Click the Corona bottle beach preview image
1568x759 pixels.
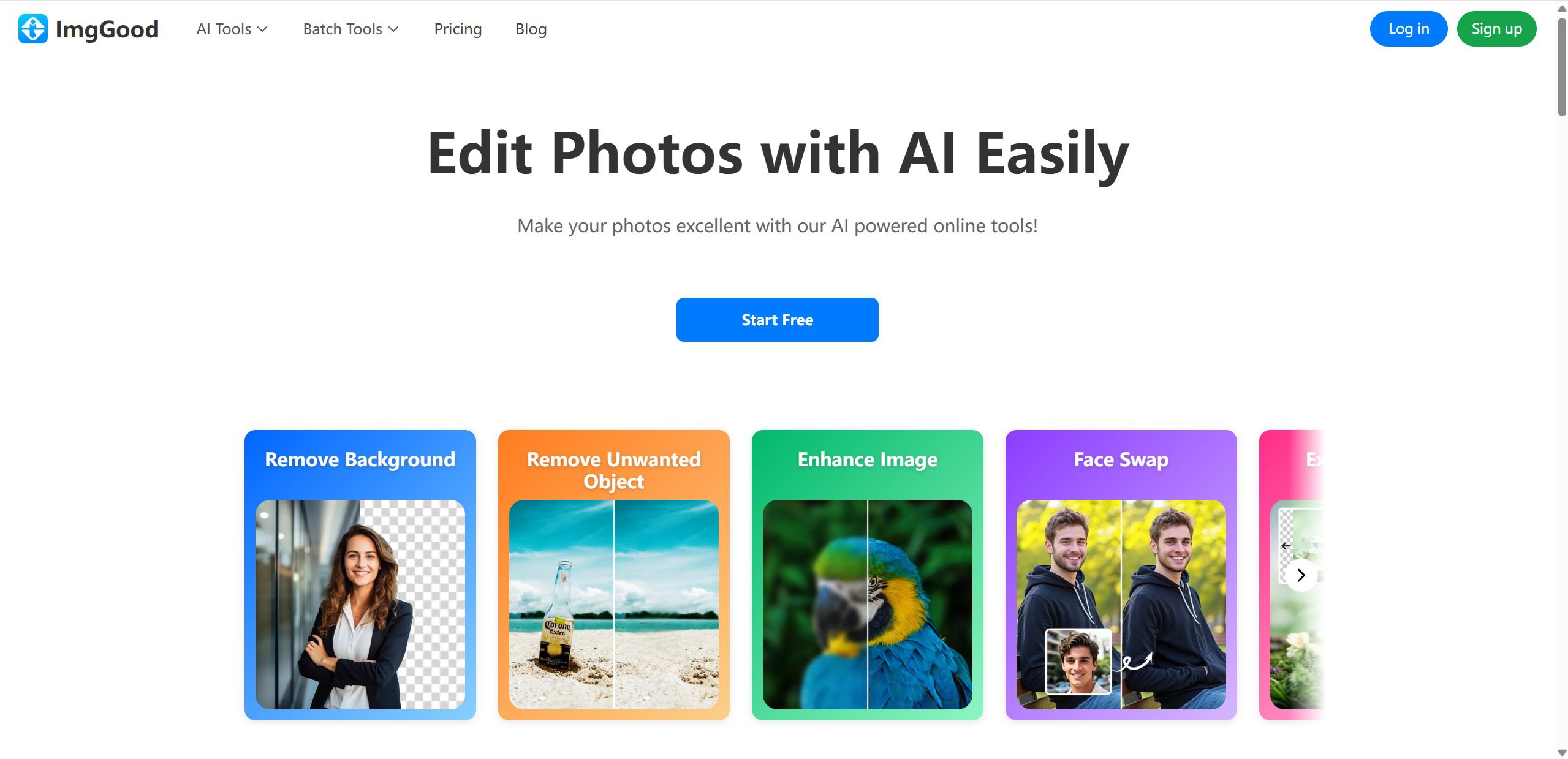click(614, 605)
